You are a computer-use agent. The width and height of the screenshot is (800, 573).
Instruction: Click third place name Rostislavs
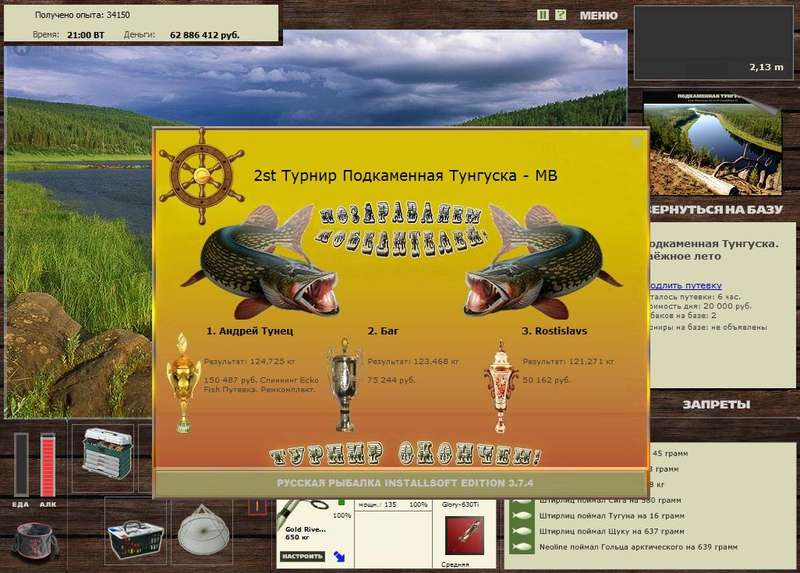[554, 331]
